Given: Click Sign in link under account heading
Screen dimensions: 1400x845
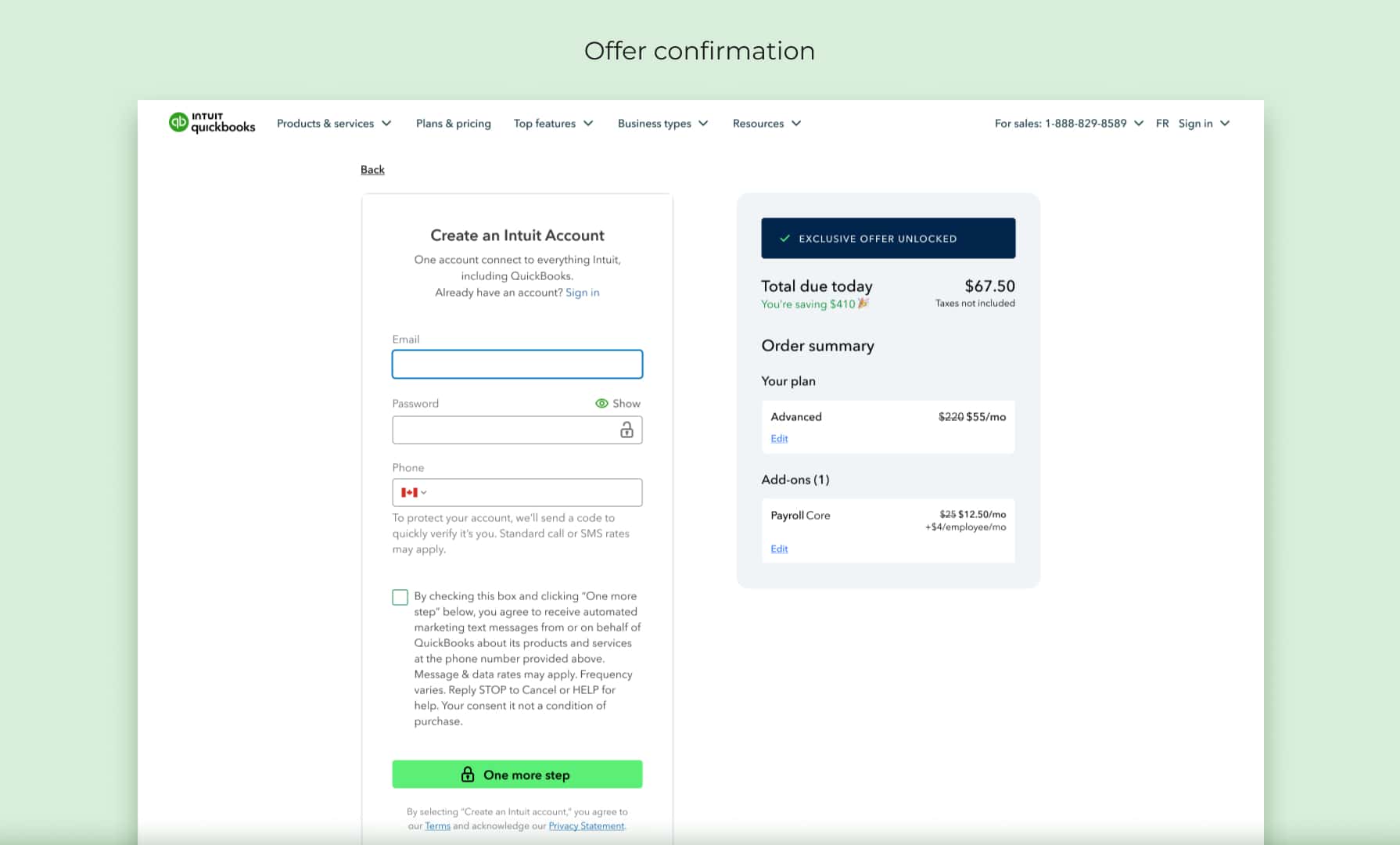Looking at the screenshot, I should [583, 293].
